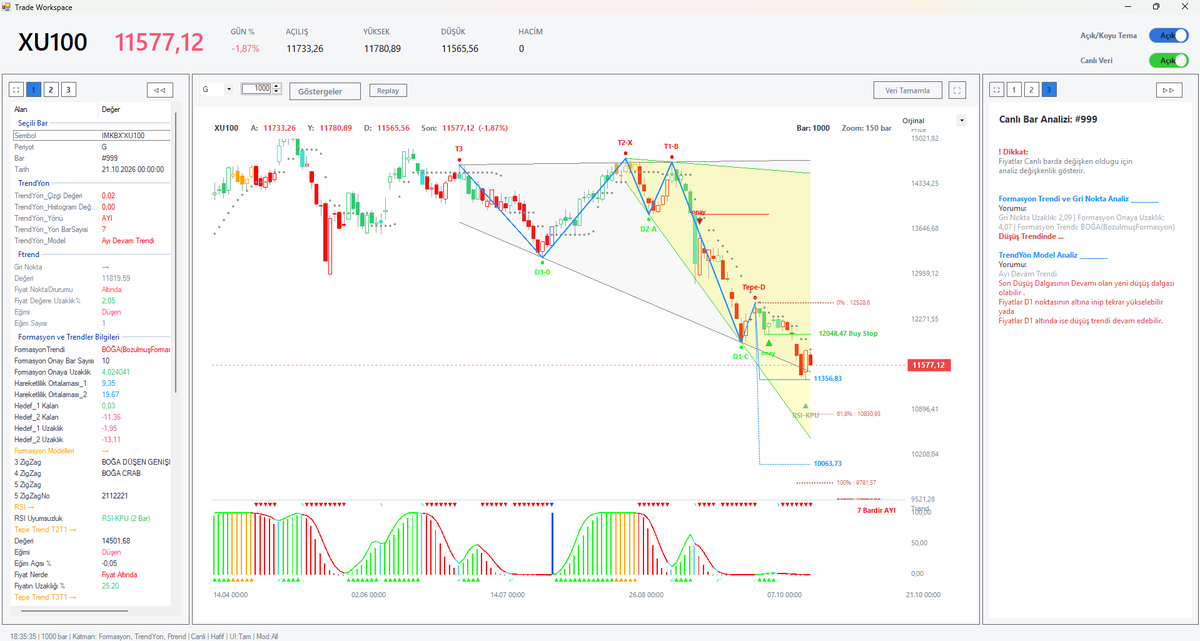
Task: Open the Orjinal dropdown above the price axis
Action: [x=934, y=120]
